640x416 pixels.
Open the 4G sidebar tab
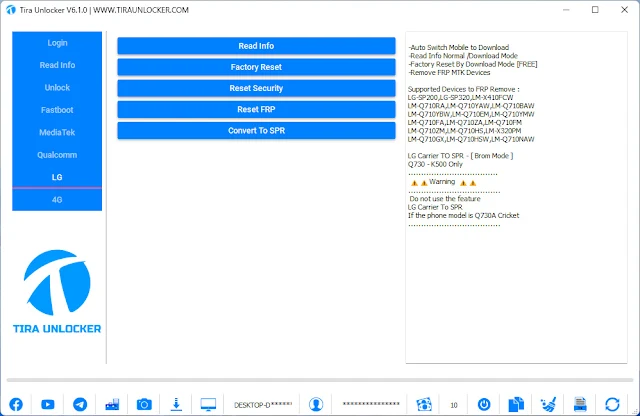(x=57, y=200)
